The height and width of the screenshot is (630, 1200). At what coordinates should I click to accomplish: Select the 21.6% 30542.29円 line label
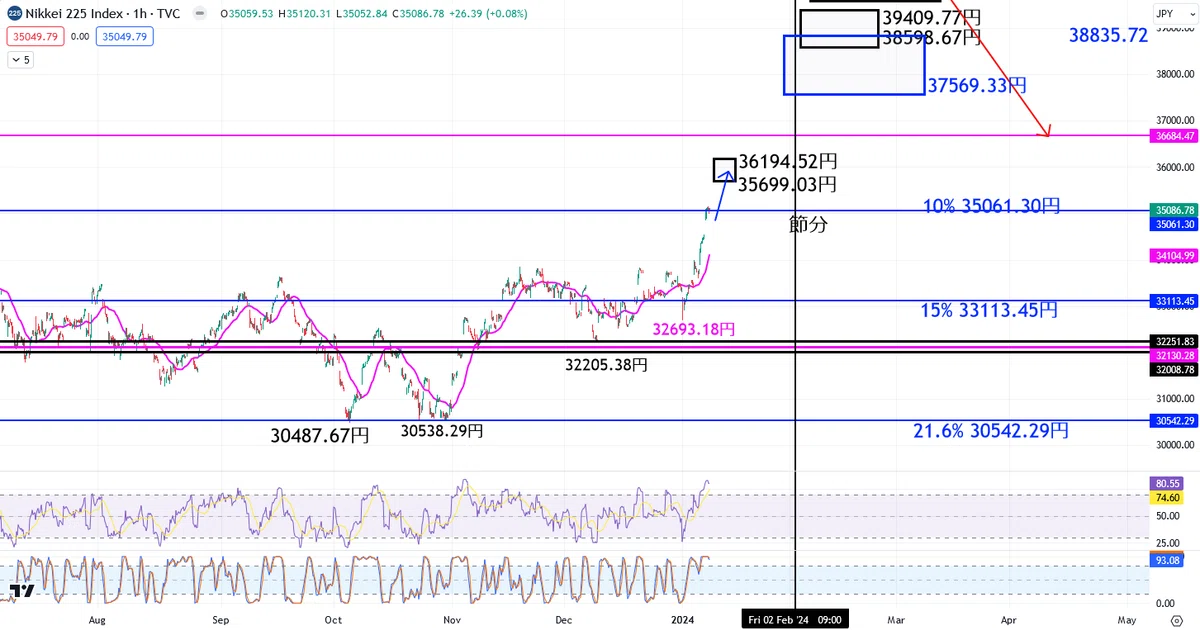coord(991,431)
